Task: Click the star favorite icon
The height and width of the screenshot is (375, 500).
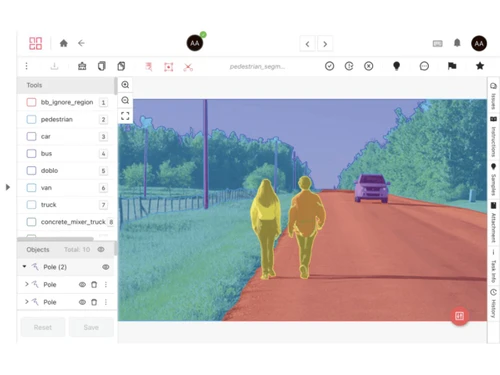Action: pyautogui.click(x=480, y=66)
